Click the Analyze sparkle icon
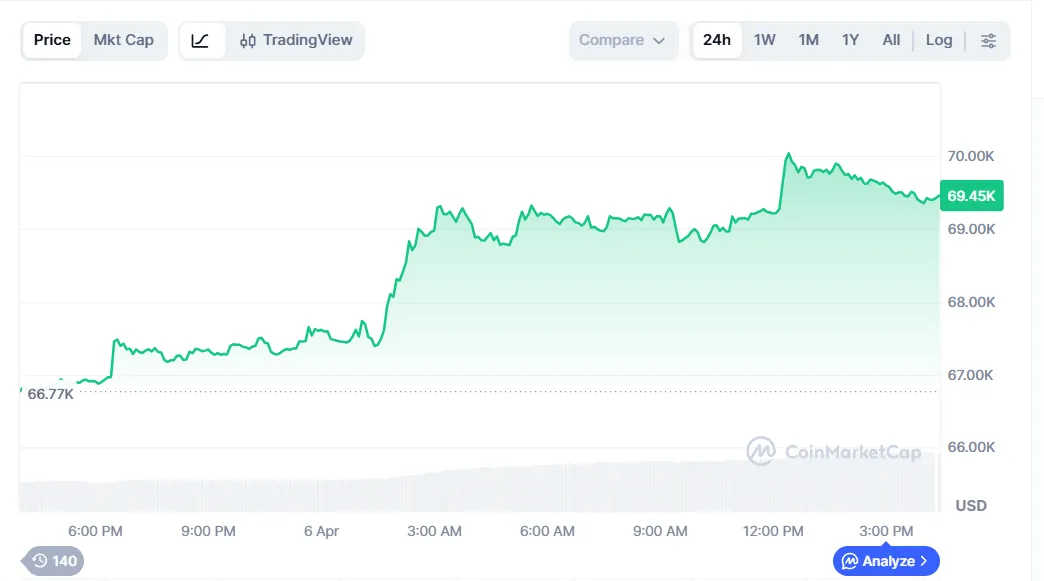Viewport: 1044px width, 581px height. [850, 561]
